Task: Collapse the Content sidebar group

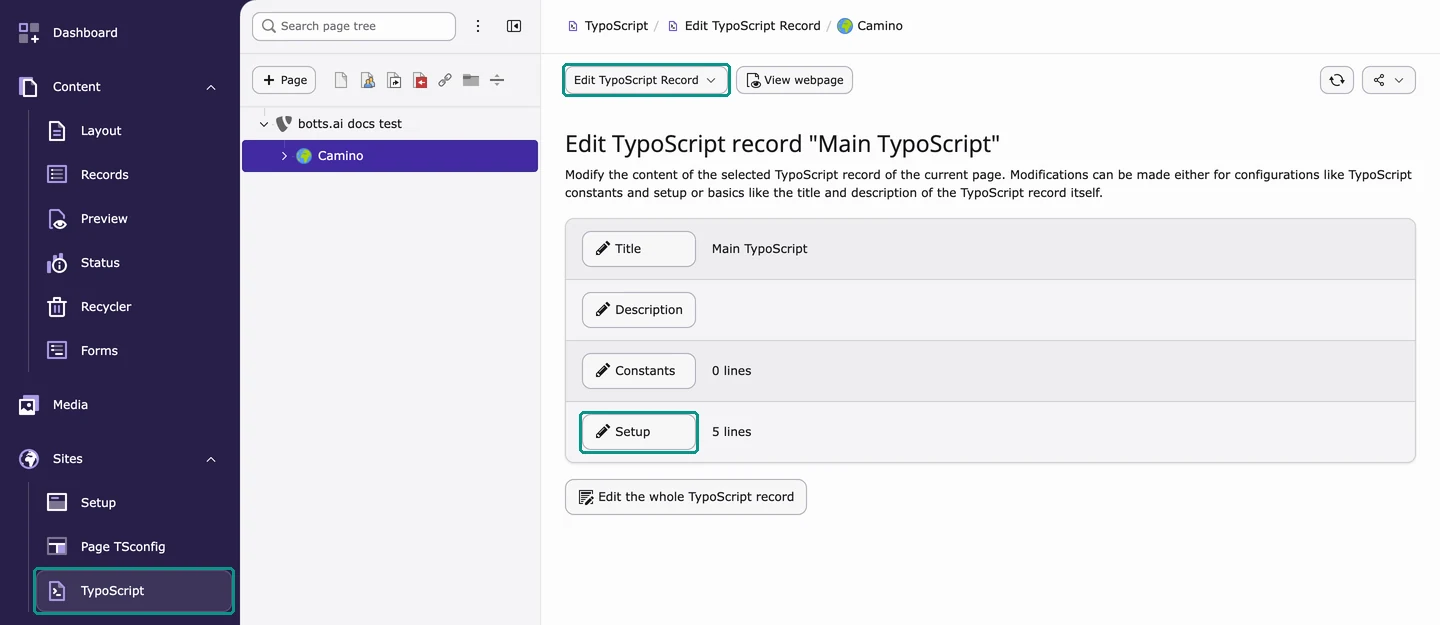Action: pos(211,87)
